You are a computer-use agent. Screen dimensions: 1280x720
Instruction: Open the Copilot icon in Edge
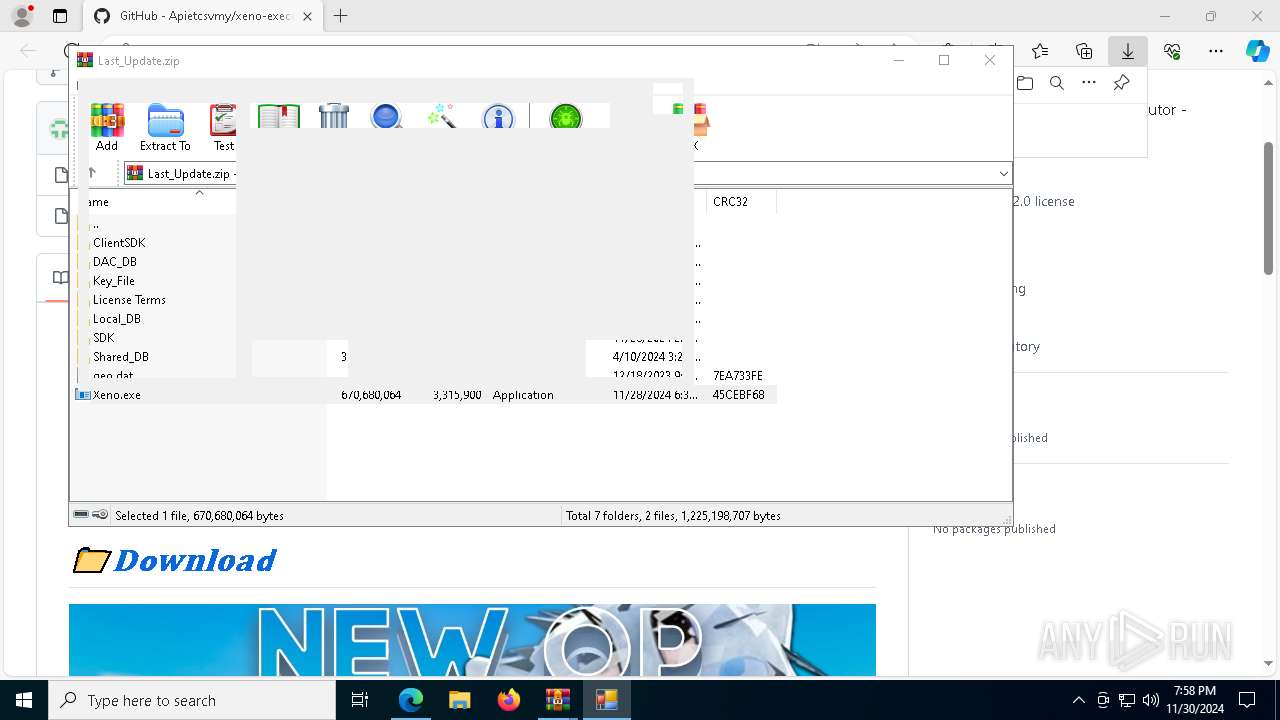pos(1258,51)
